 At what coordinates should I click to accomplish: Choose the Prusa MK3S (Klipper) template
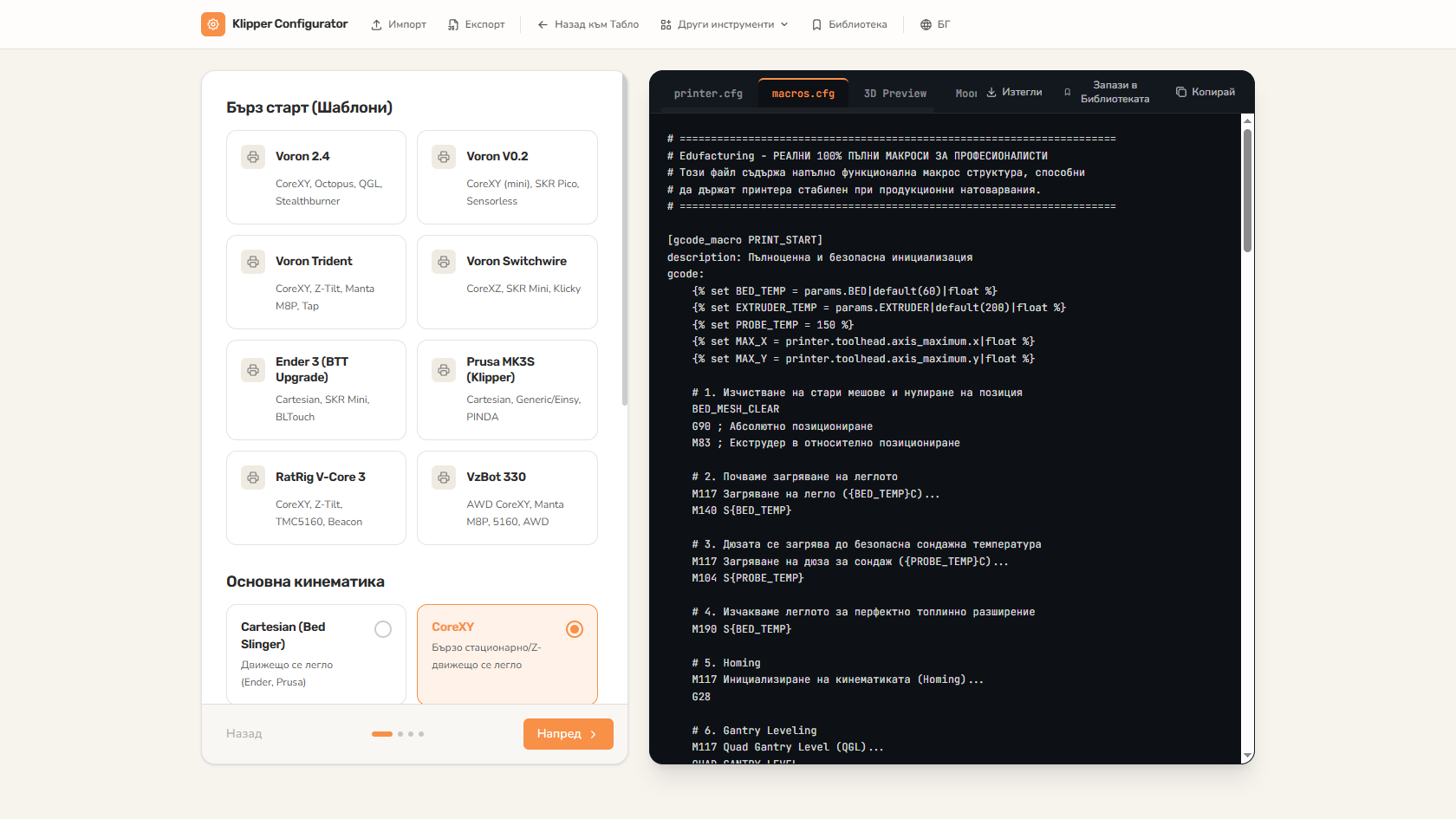pyautogui.click(x=507, y=390)
